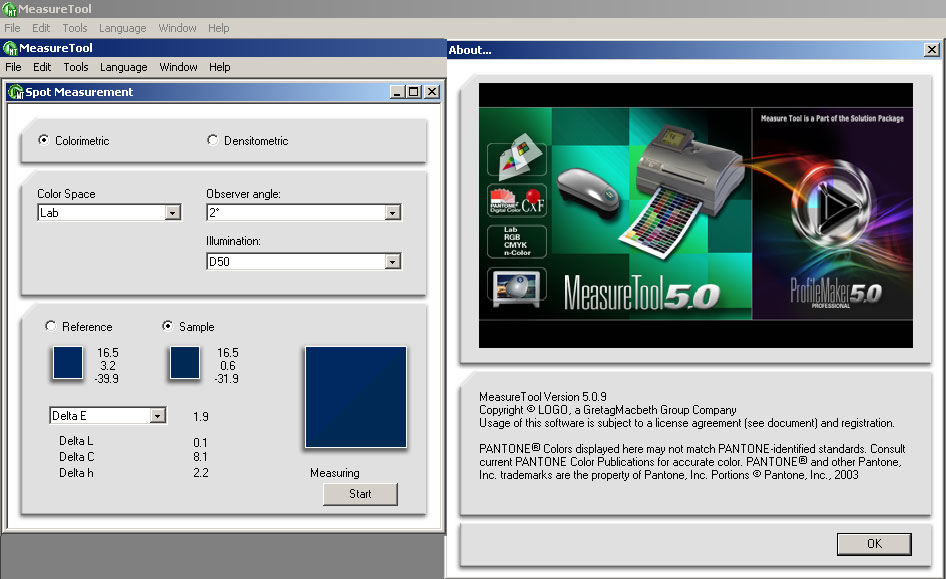
Task: Click the Lab RGB CMYK n-Color icon
Action: coord(516,241)
